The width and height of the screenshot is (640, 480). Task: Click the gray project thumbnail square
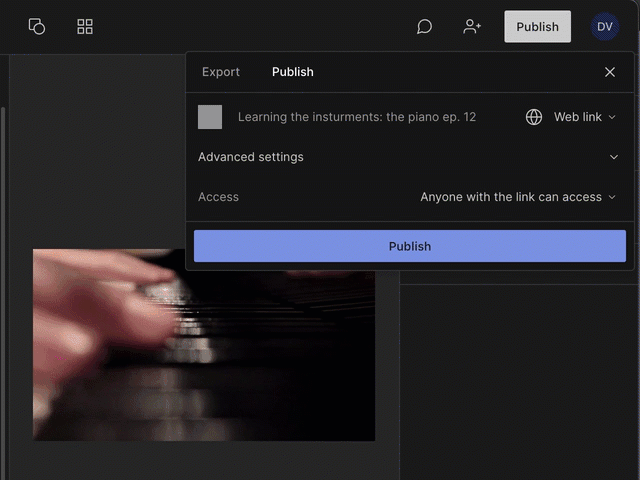(210, 117)
